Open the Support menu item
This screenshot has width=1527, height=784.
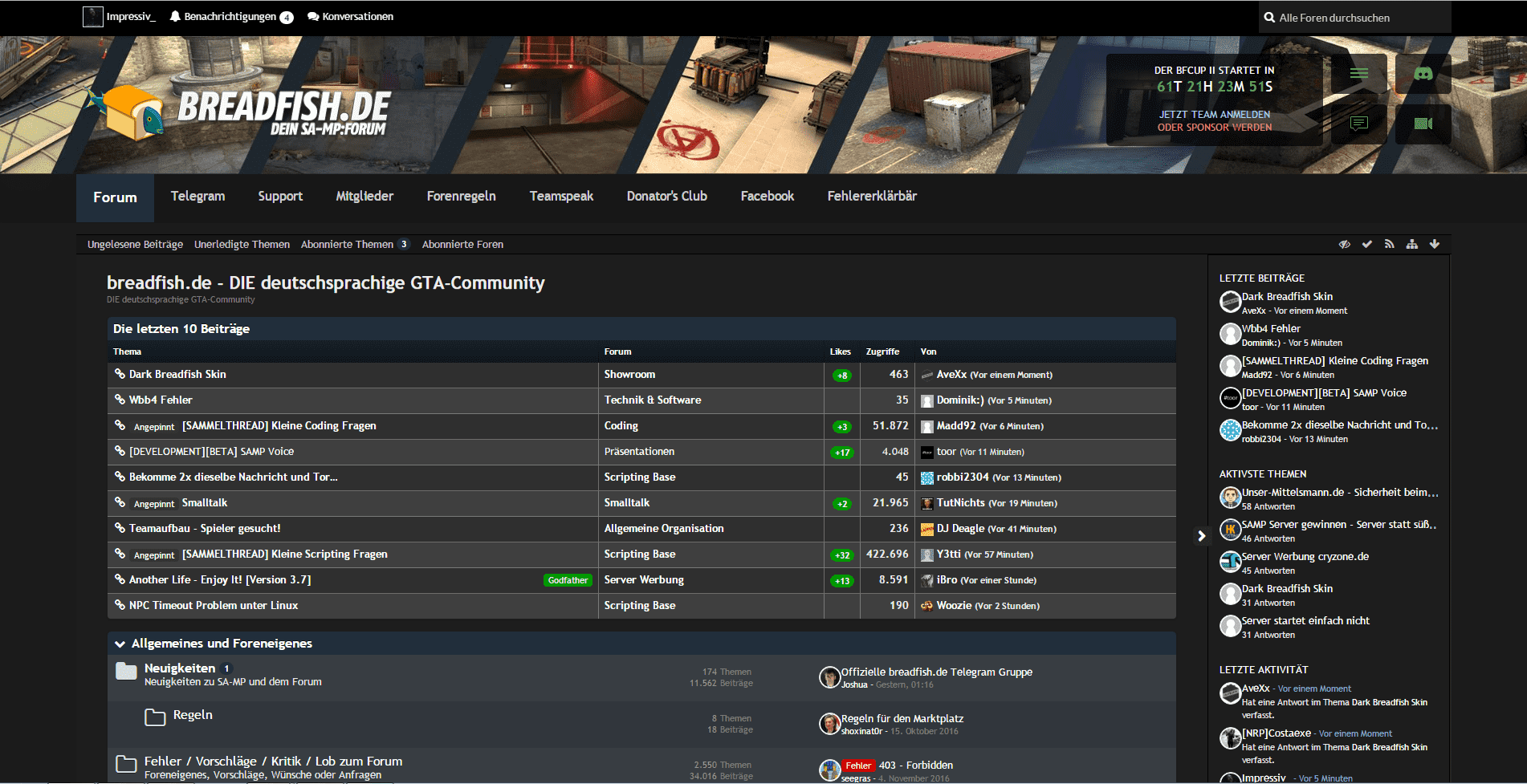280,197
